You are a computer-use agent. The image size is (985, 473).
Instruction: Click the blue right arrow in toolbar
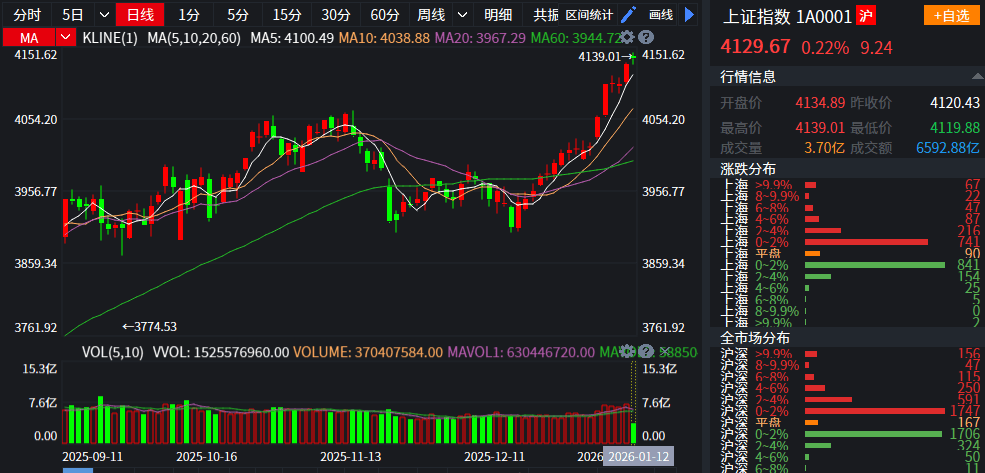pos(689,15)
